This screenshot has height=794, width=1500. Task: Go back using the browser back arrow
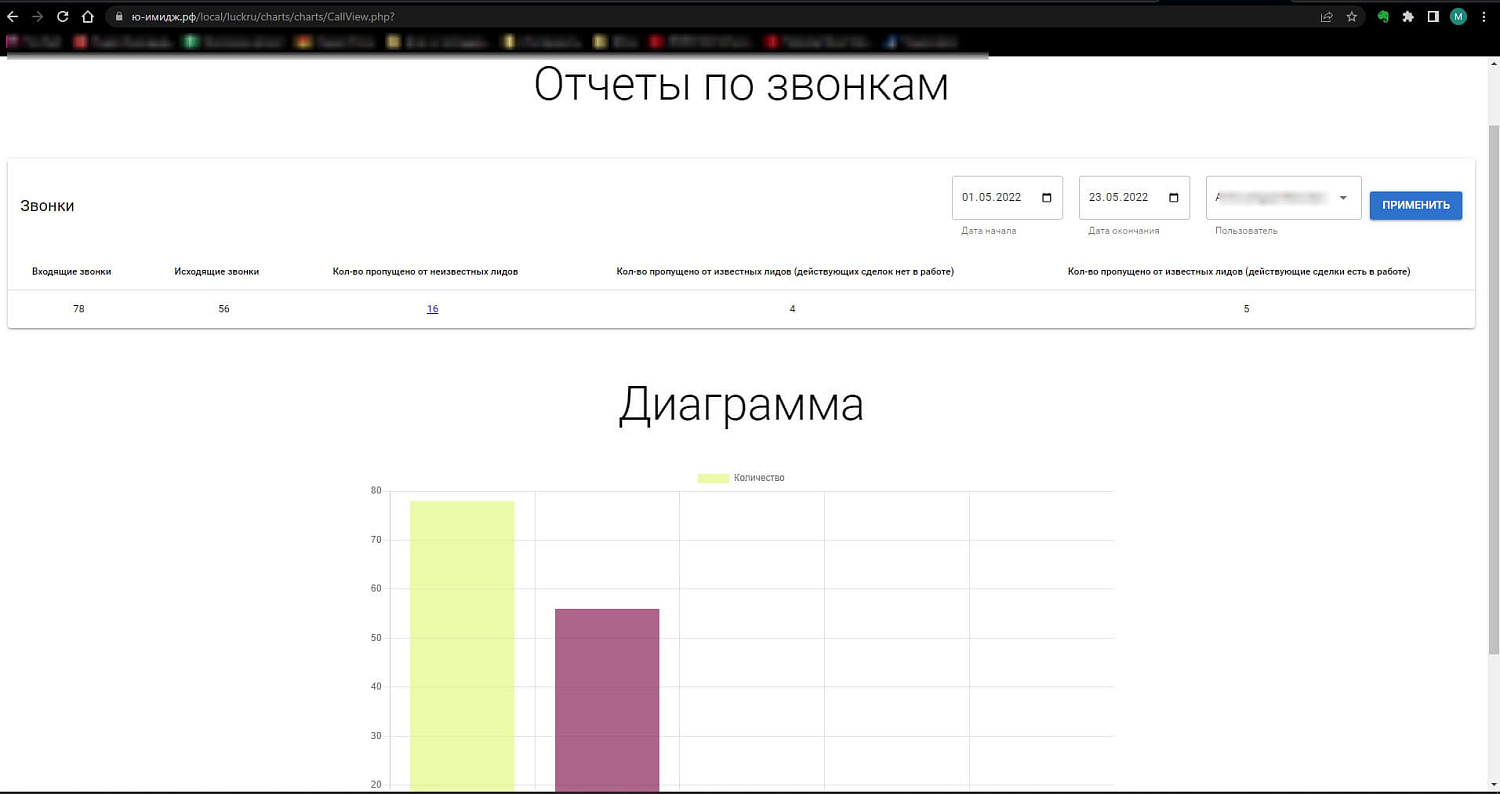point(14,16)
